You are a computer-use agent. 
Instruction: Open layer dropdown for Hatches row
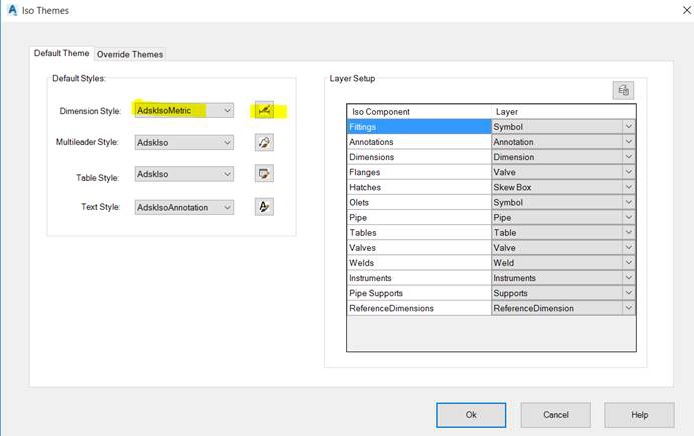point(628,187)
